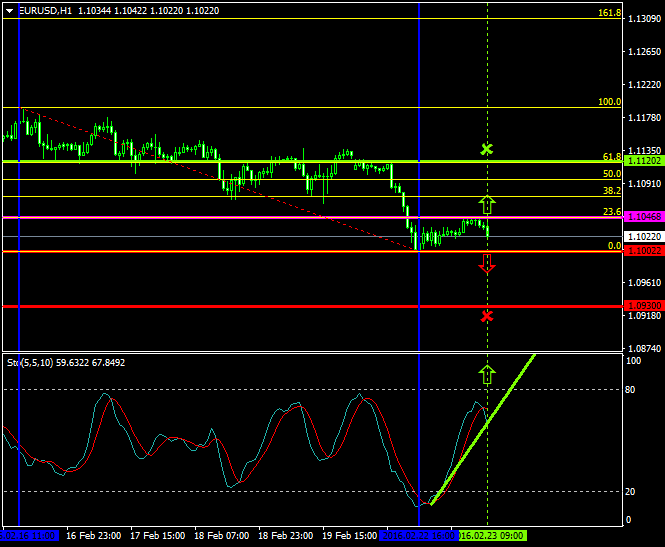Select the green up arrow in Stochastic panel

[x=487, y=374]
